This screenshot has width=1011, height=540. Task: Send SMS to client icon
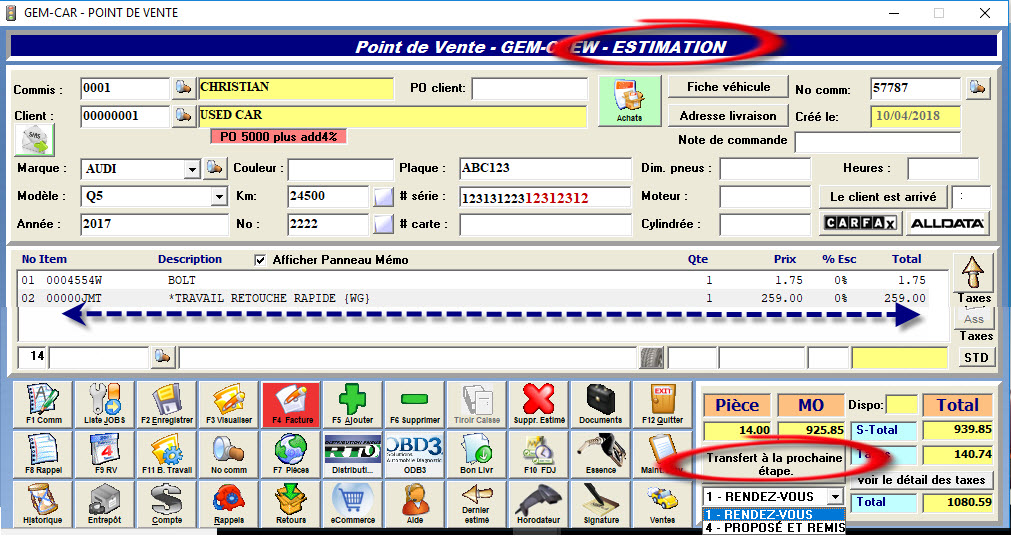[x=35, y=140]
